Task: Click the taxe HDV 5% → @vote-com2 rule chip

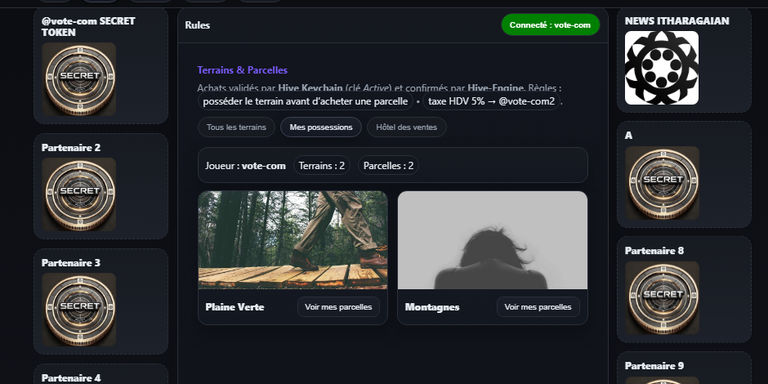Action: pyautogui.click(x=491, y=102)
